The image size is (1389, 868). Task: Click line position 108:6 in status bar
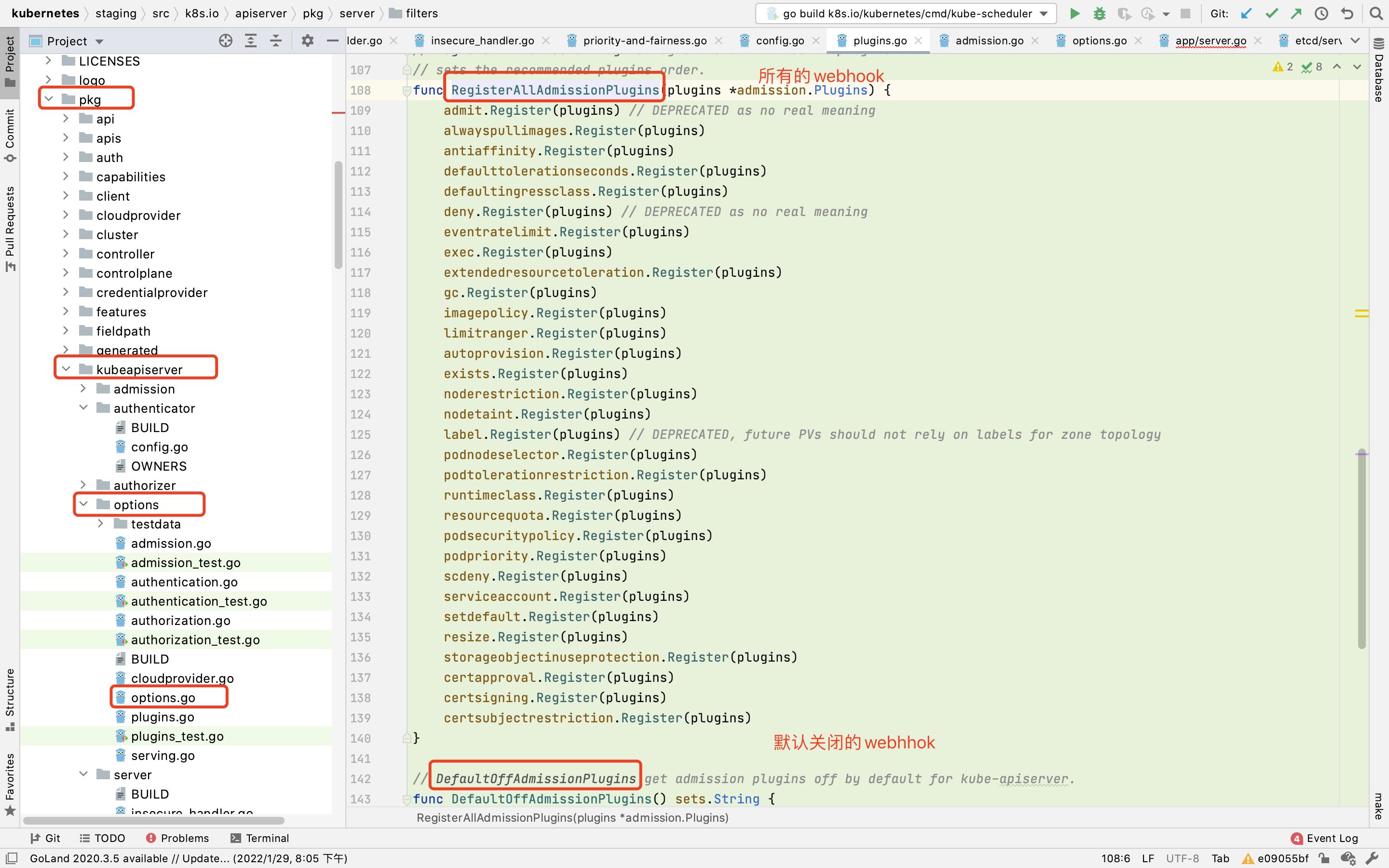[1115, 858]
